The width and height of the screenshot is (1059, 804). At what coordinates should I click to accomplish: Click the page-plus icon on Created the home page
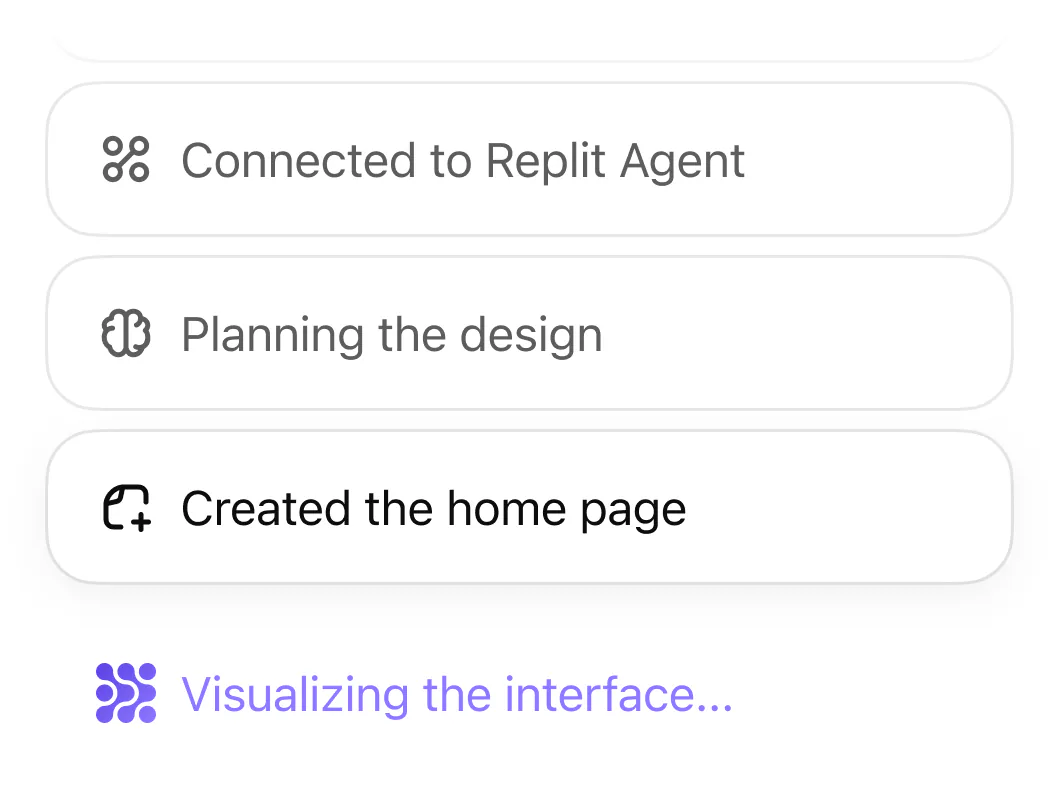coord(126,508)
